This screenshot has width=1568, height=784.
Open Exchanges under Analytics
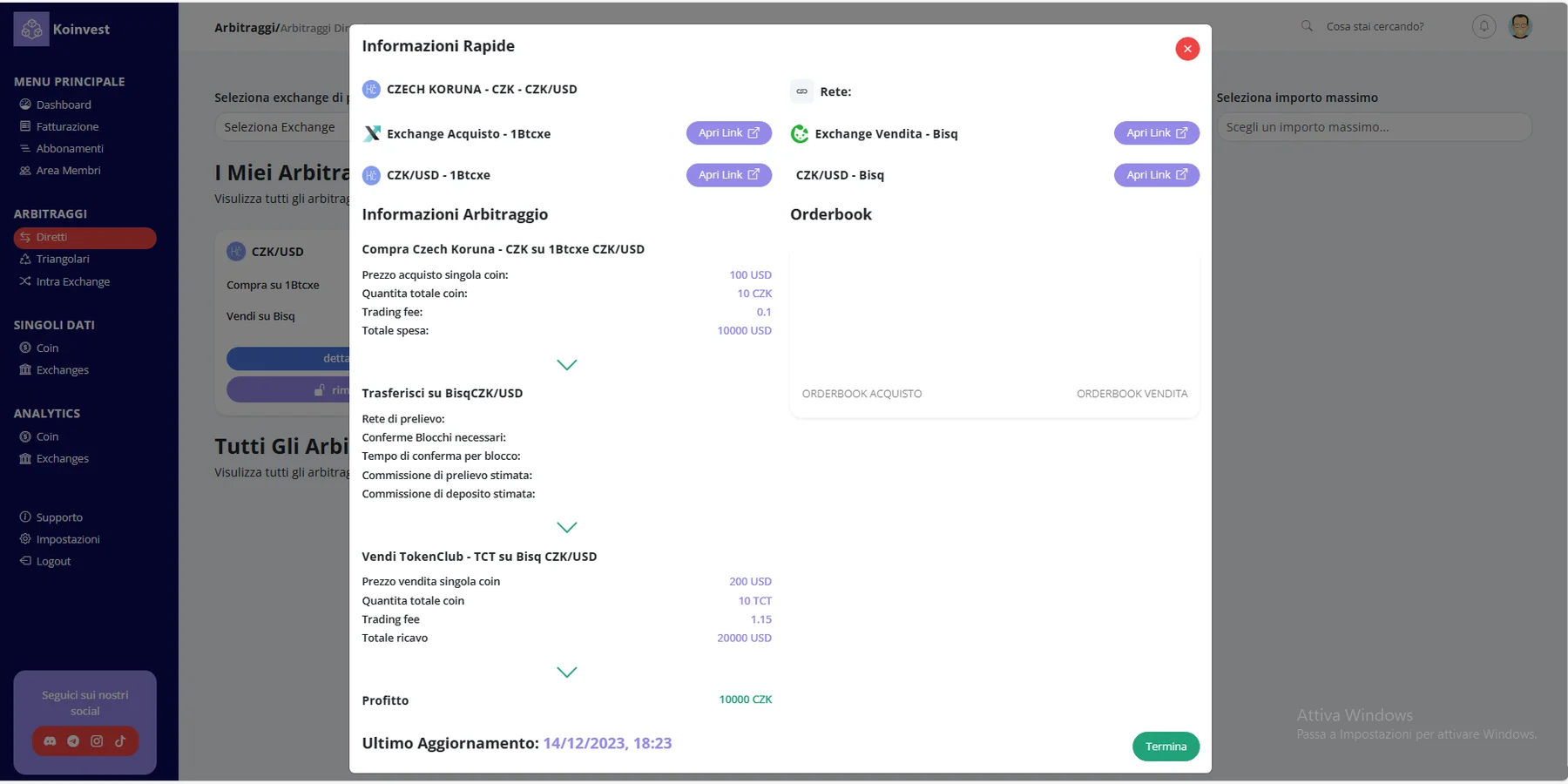click(x=63, y=459)
